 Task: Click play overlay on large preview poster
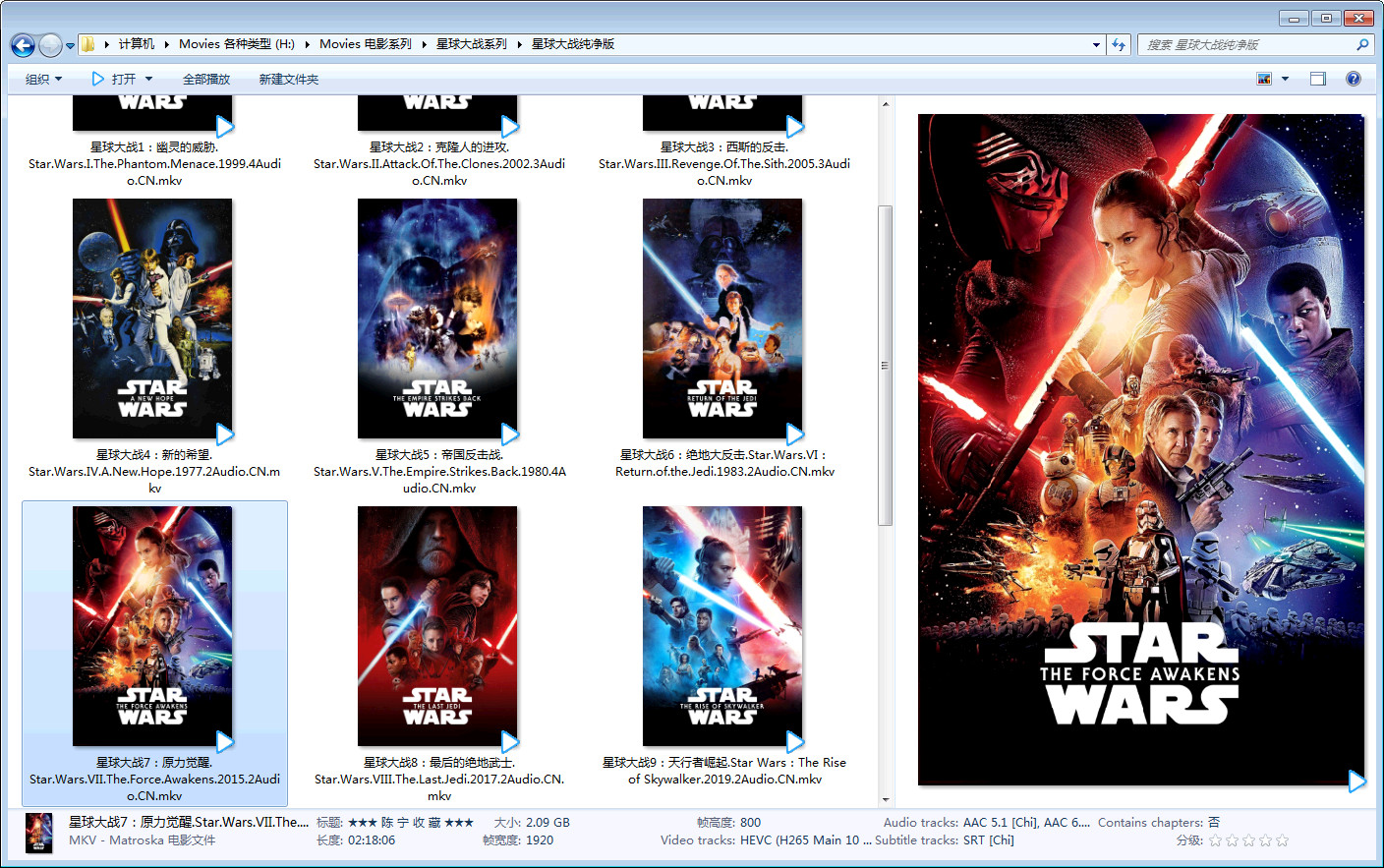pyautogui.click(x=1356, y=781)
